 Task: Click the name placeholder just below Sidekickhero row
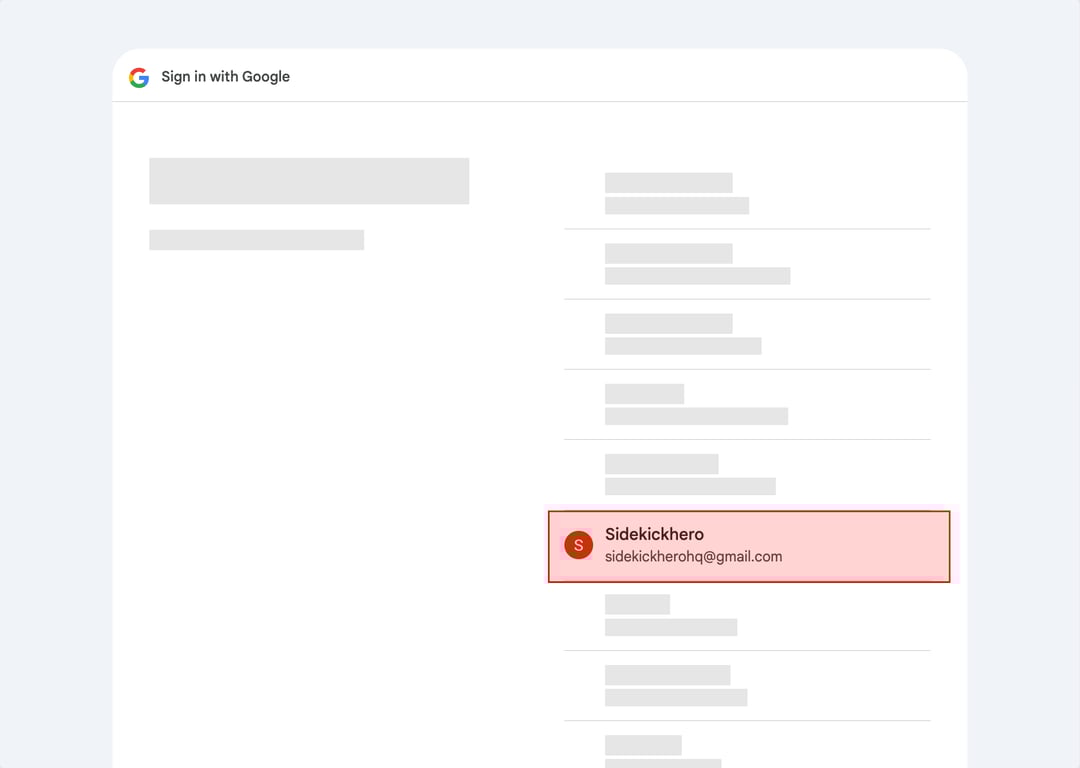pos(637,604)
